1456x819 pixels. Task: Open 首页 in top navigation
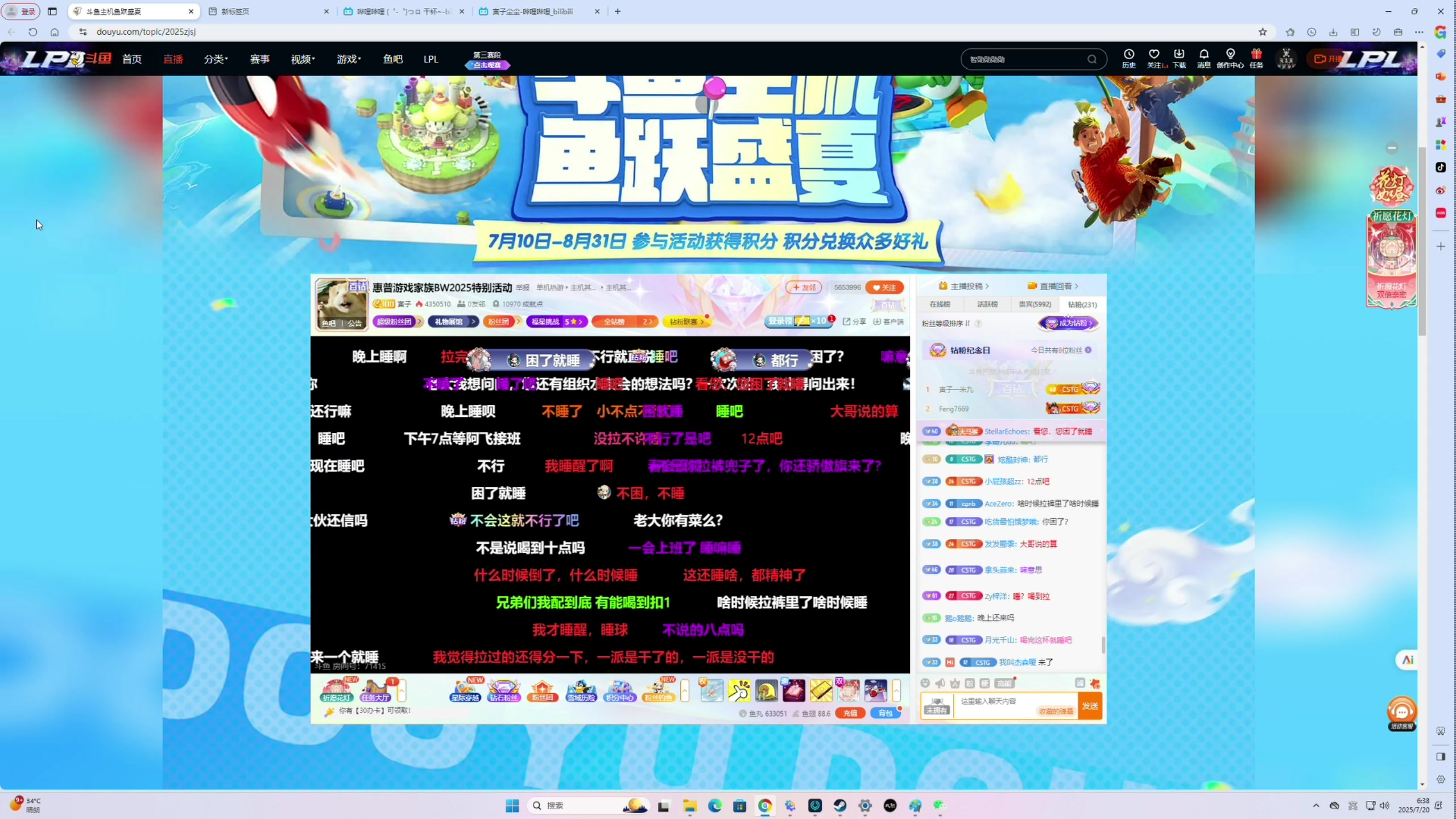pyautogui.click(x=132, y=59)
